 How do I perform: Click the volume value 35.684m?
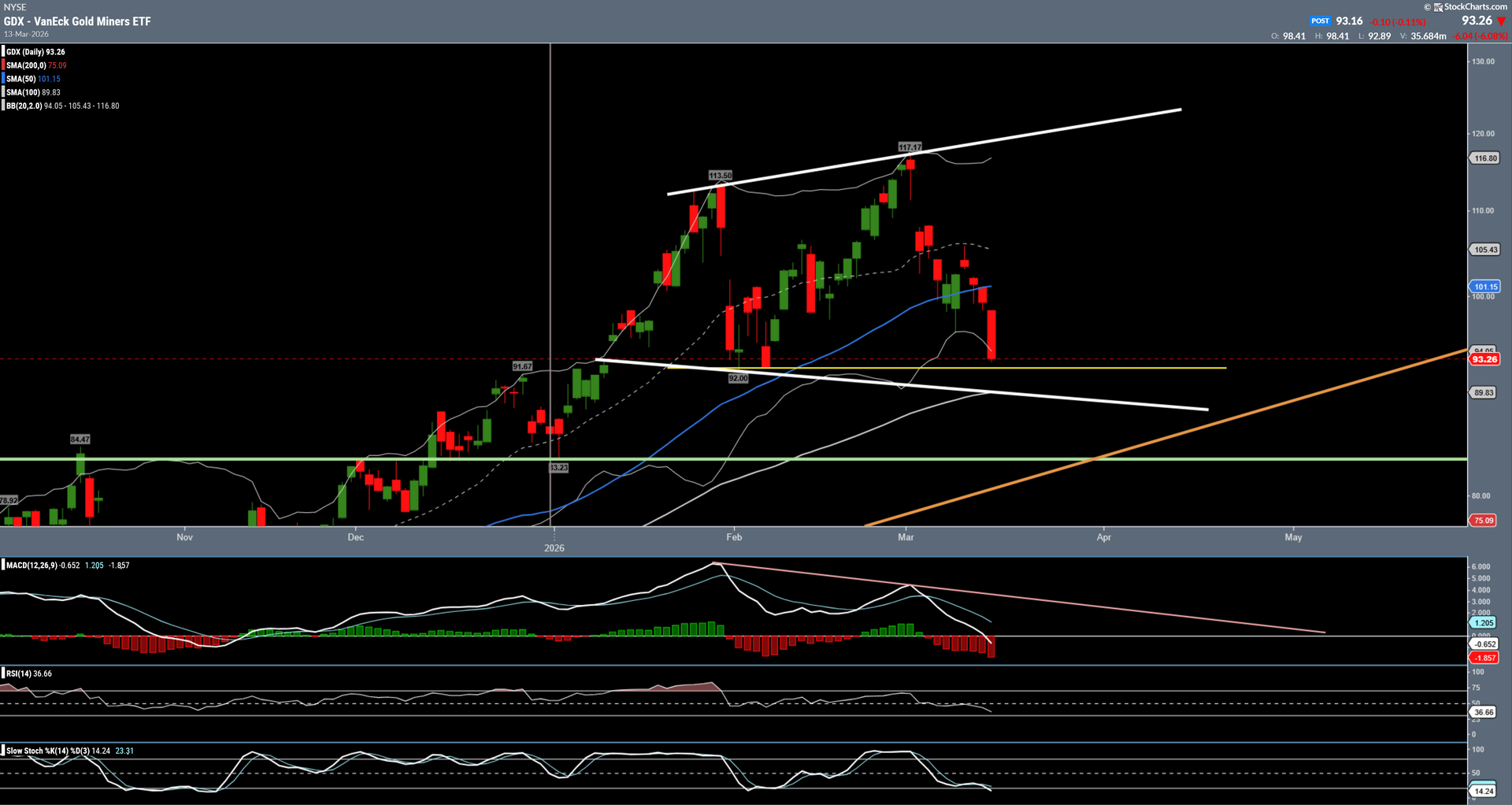point(1429,36)
